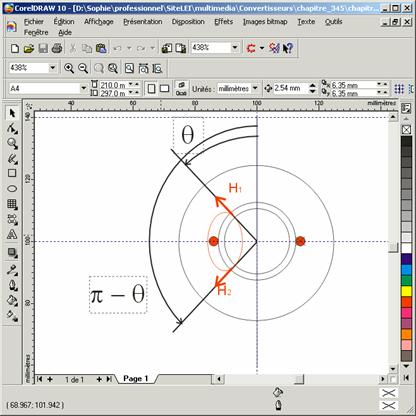The height and width of the screenshot is (416, 416).
Task: Click the Open folder icon
Action: pos(29,48)
